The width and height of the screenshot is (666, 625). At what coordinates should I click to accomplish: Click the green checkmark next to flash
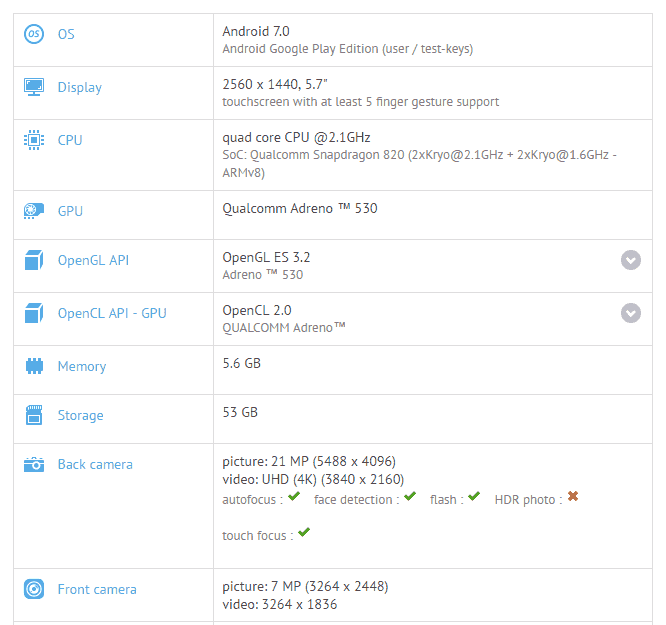coord(474,497)
